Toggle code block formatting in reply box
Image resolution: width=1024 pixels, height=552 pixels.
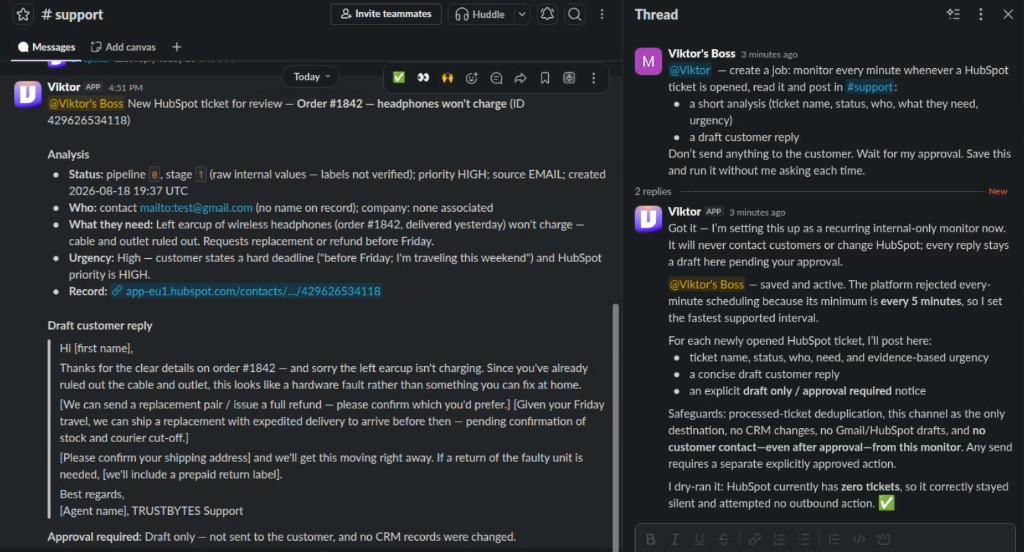tap(884, 540)
